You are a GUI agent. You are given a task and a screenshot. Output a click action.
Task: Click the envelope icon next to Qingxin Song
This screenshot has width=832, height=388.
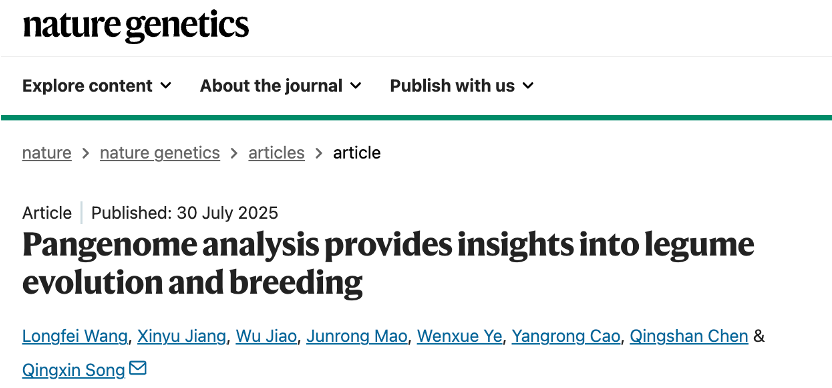pos(138,368)
